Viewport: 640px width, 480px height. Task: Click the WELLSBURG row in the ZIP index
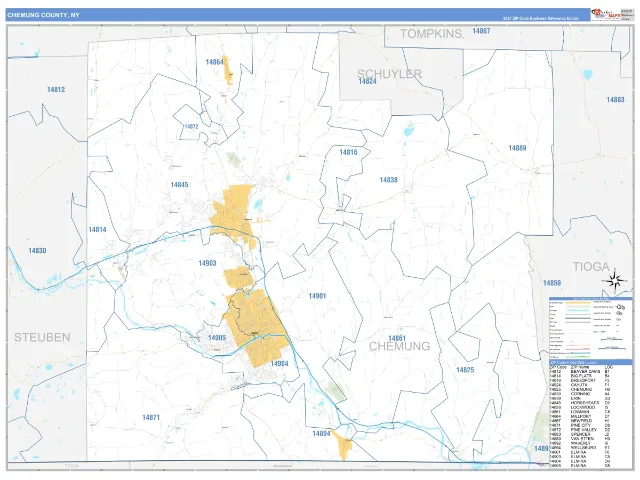coord(580,448)
